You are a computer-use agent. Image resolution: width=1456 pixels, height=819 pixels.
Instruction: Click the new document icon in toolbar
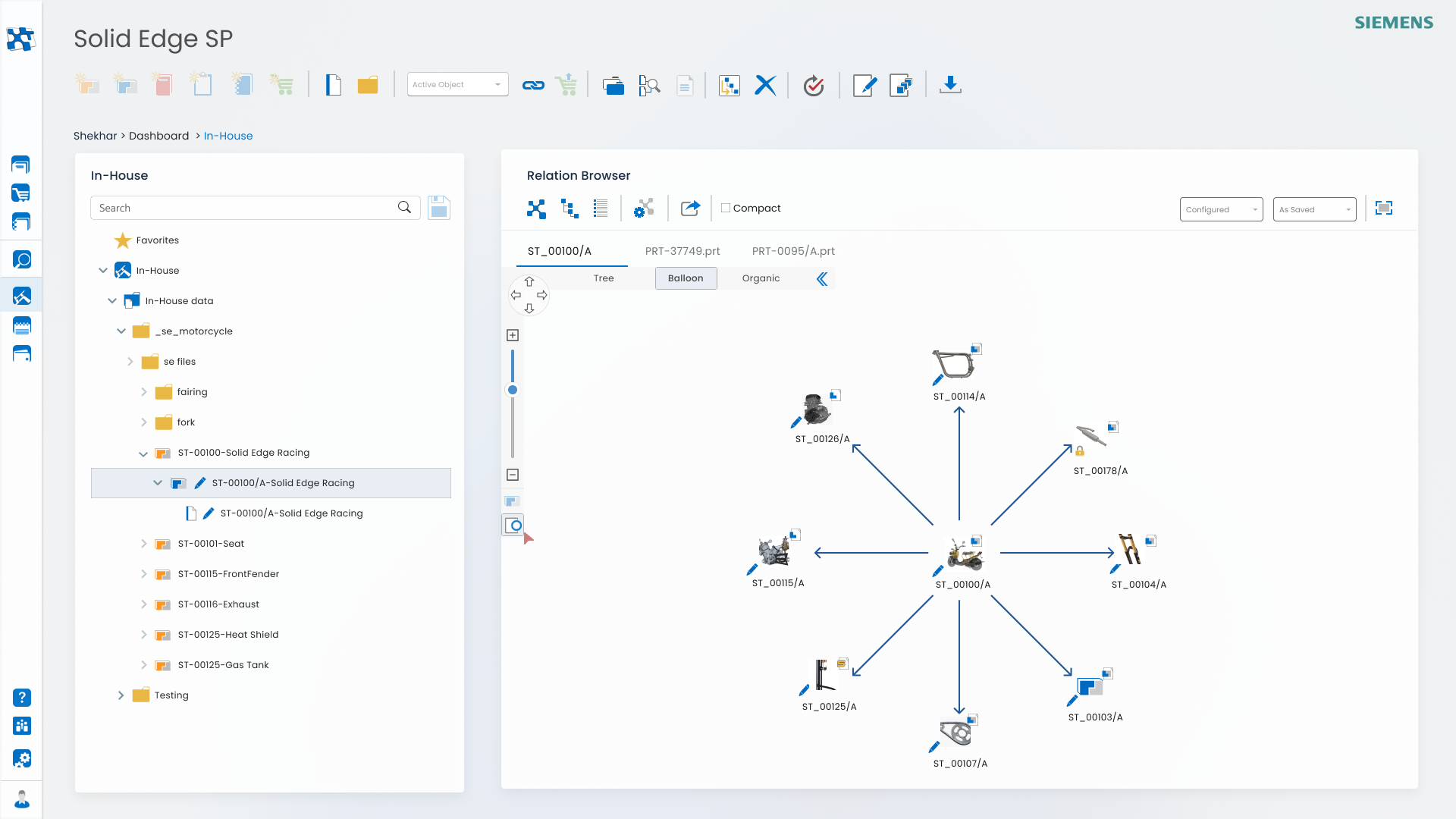pos(333,85)
